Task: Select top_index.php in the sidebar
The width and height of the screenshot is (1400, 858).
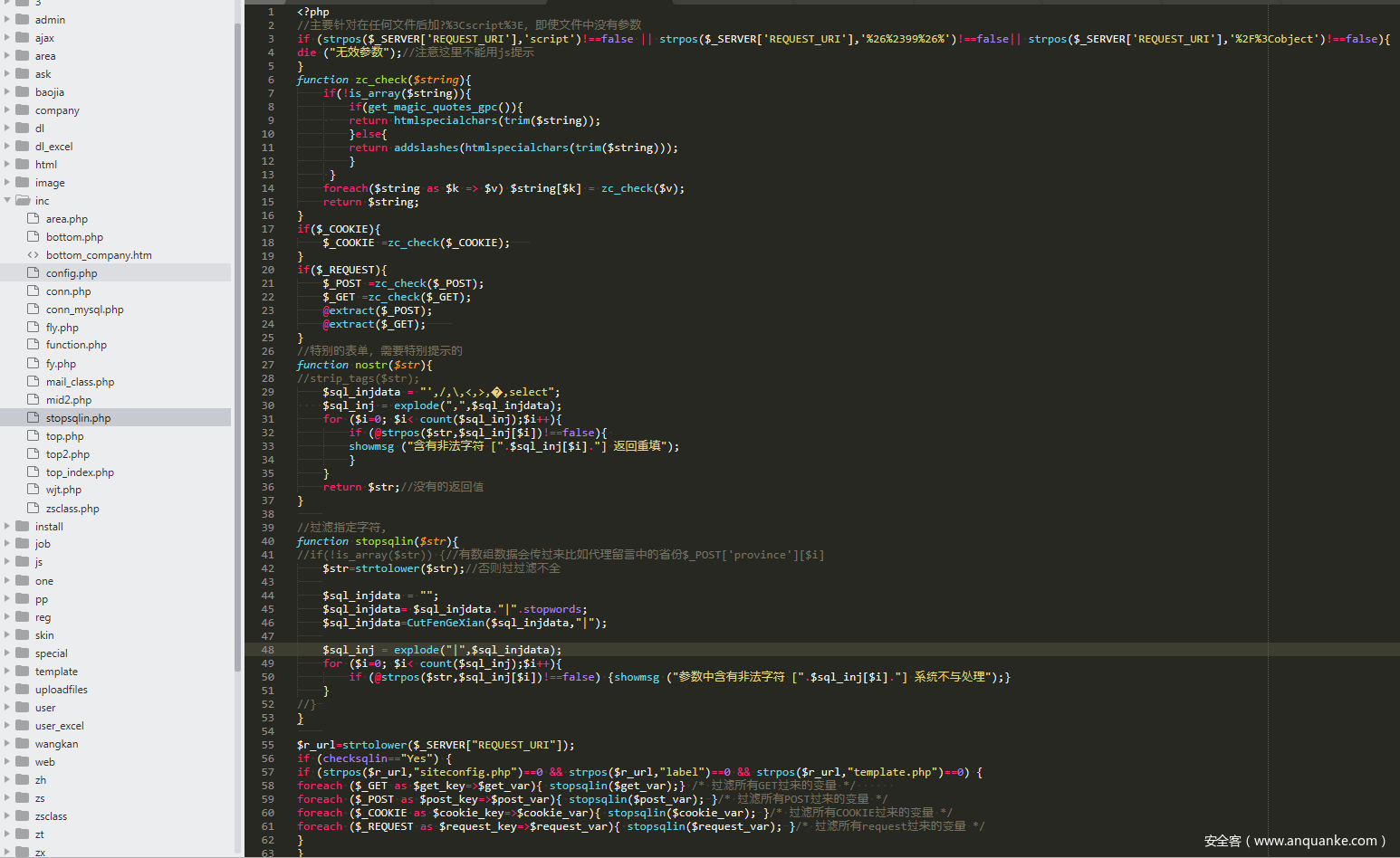Action: pos(80,472)
